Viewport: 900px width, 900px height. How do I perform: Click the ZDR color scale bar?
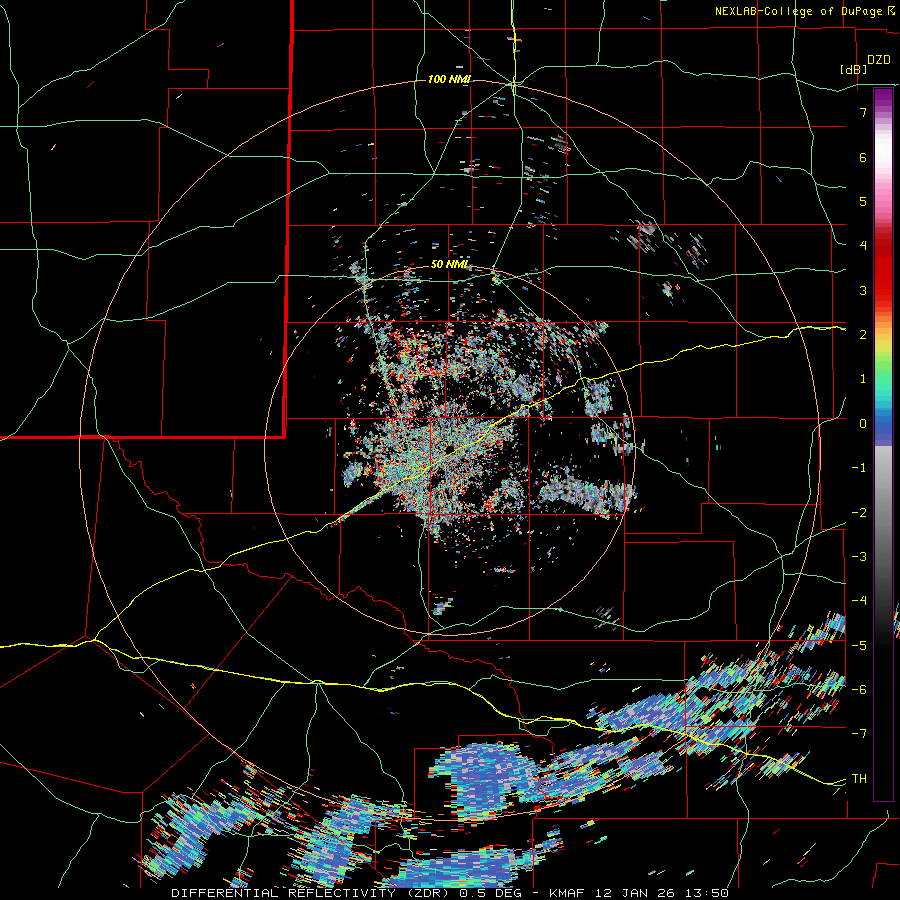pos(883,444)
